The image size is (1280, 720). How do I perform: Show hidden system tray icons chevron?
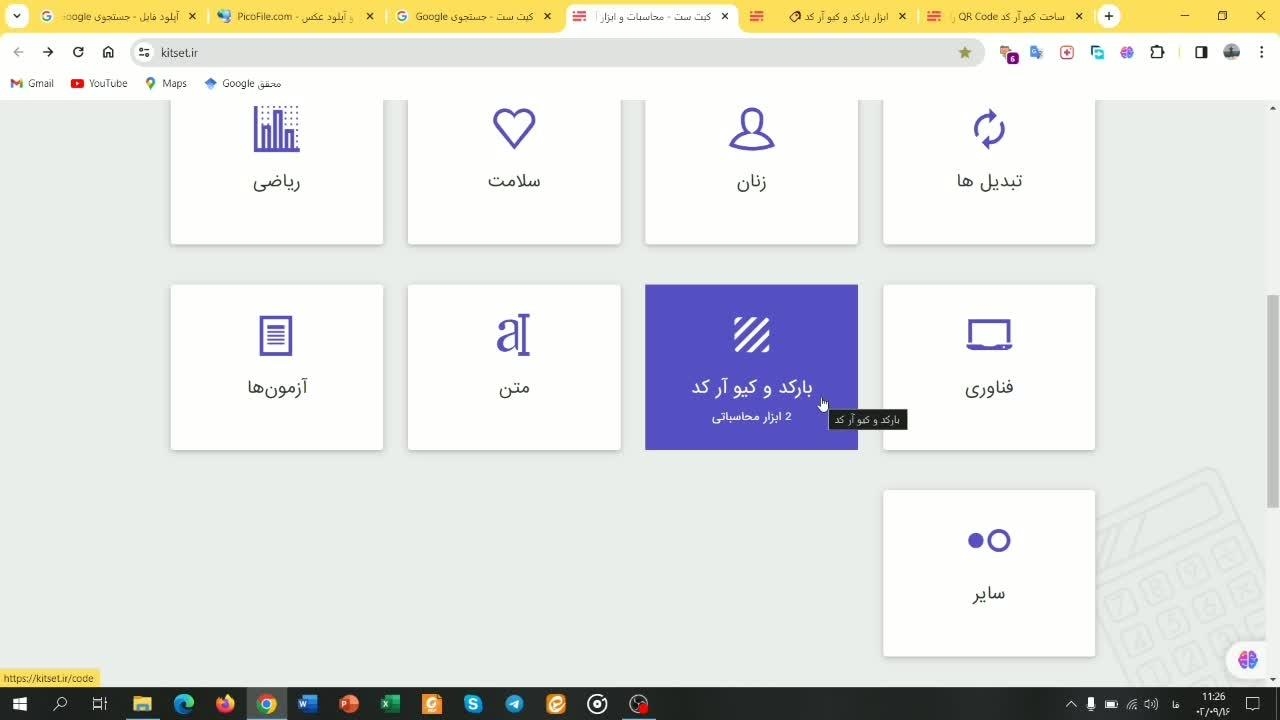coord(1071,704)
